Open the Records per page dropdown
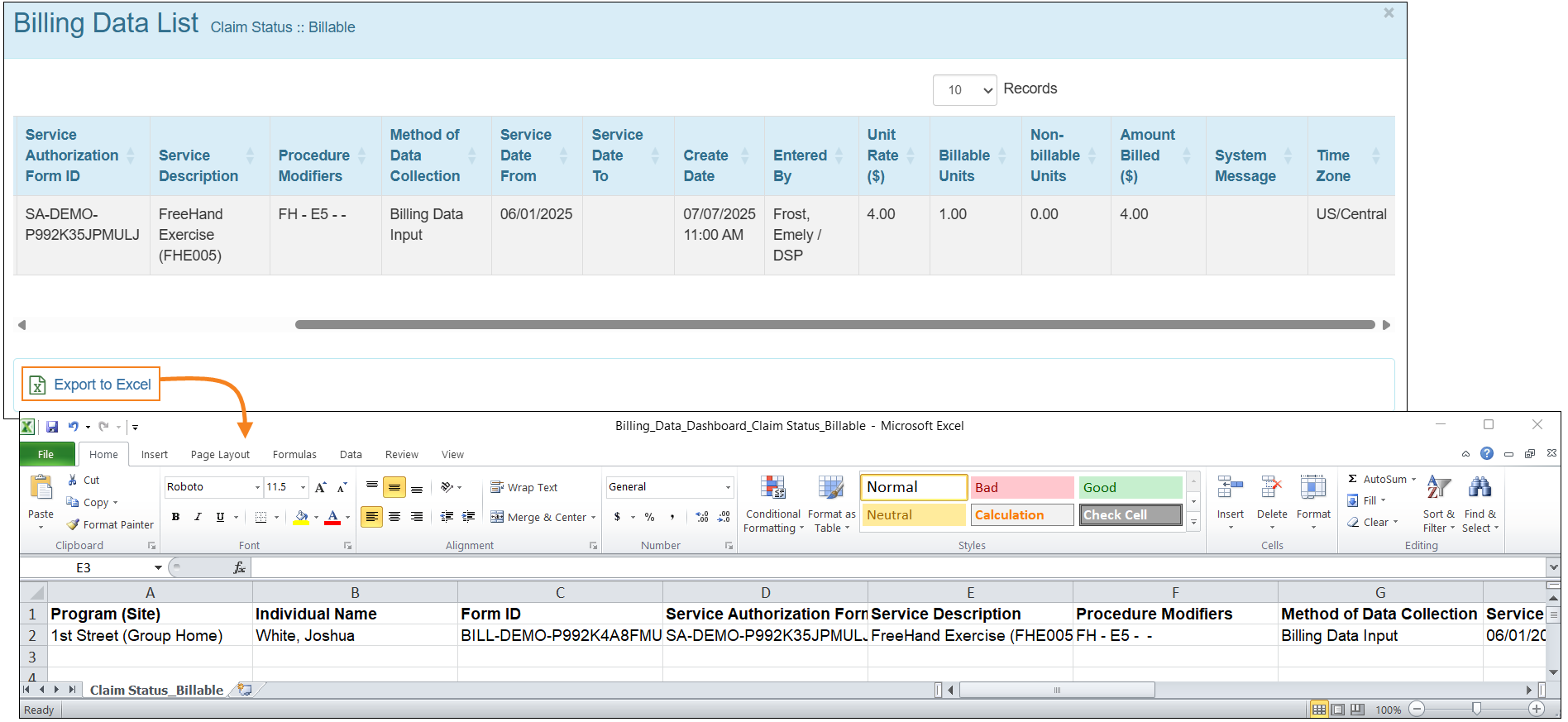The height and width of the screenshot is (722, 1568). (x=964, y=90)
